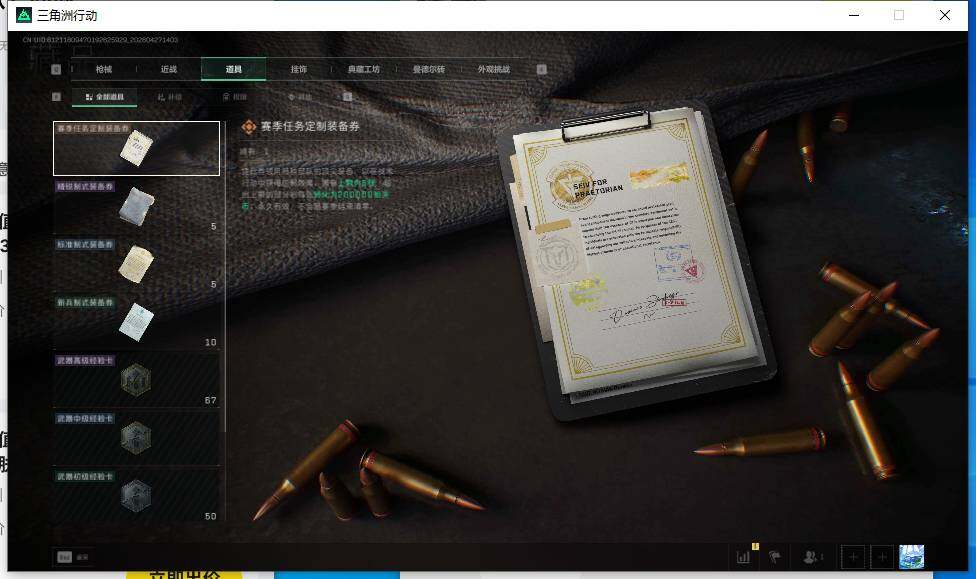Image resolution: width=976 pixels, height=579 pixels.
Task: Click the second empty teammate plus slot
Action: click(x=882, y=557)
